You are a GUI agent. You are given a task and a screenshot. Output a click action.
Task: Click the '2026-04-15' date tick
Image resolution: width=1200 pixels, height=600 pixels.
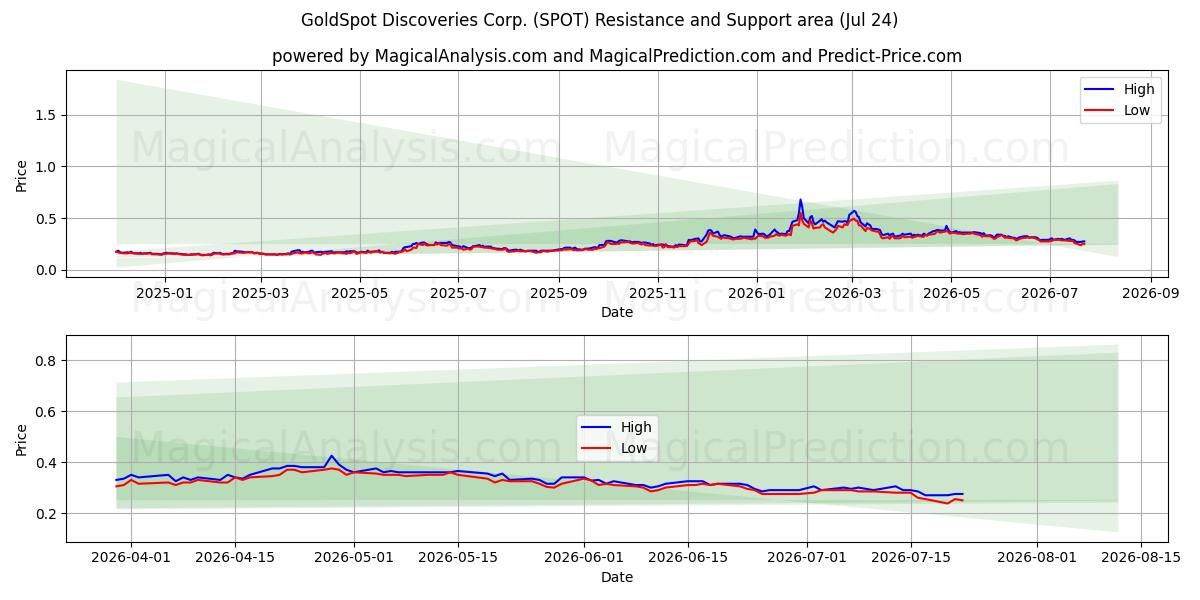tap(235, 558)
